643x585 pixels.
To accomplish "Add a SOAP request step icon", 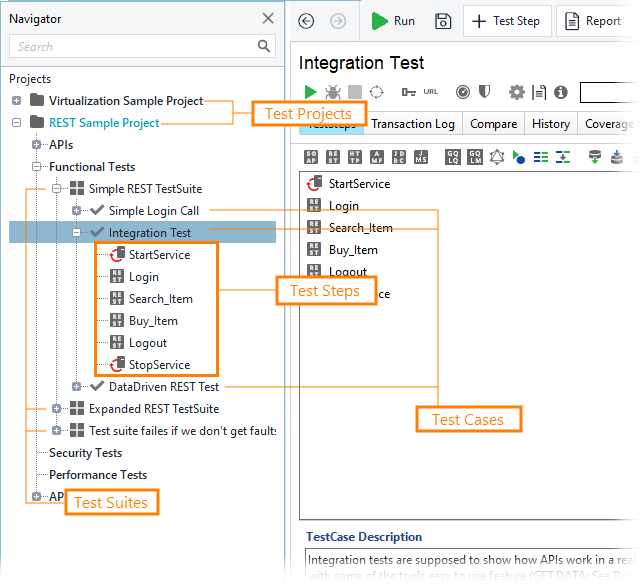I will (x=311, y=157).
